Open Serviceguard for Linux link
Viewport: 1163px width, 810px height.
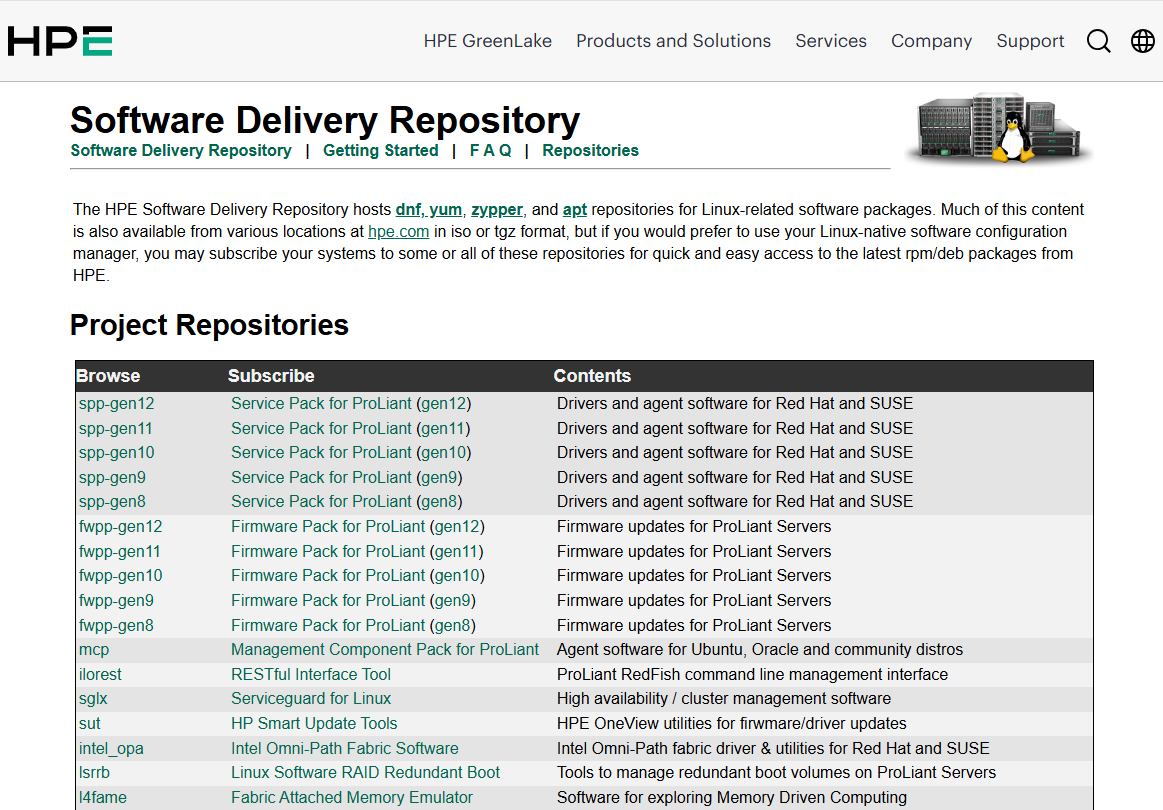coord(311,699)
